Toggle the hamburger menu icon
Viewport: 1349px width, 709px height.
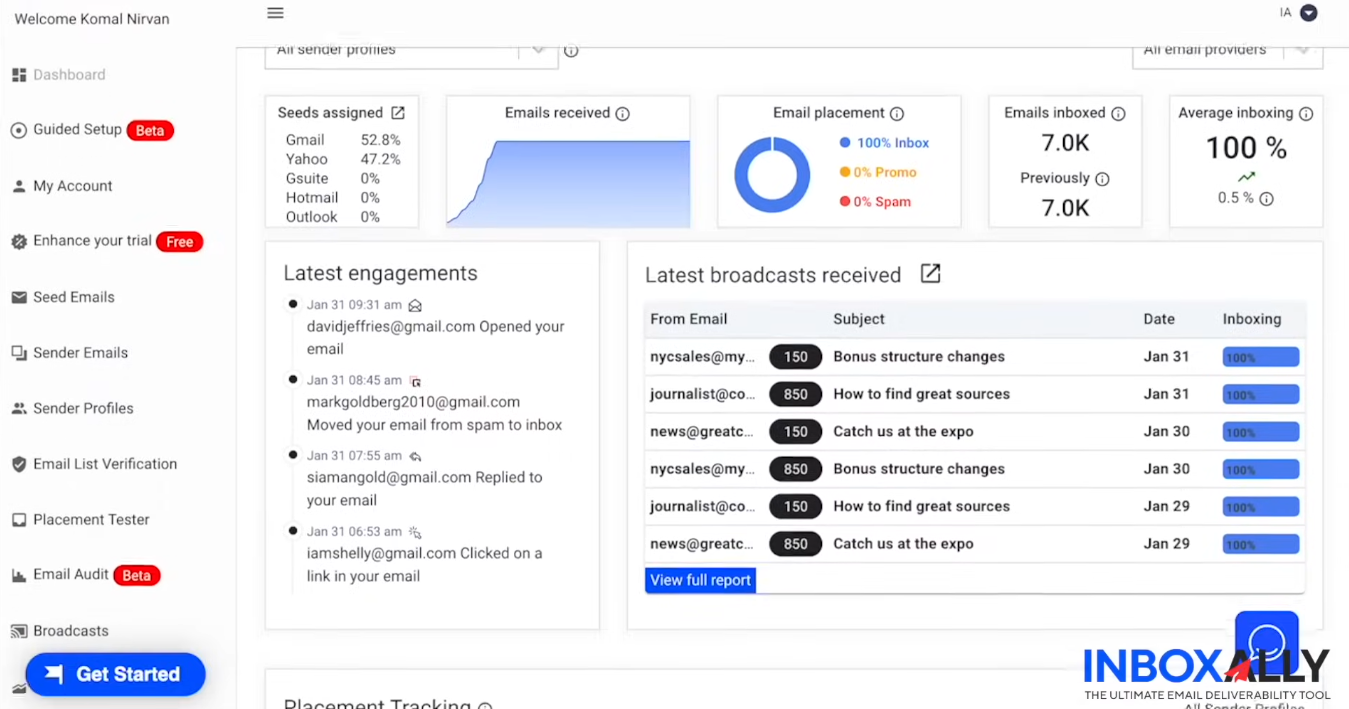point(275,13)
